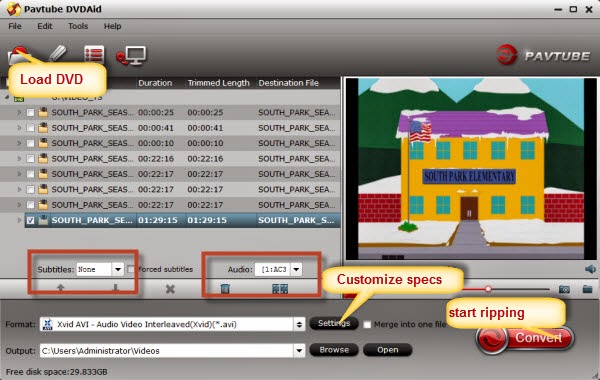The width and height of the screenshot is (600, 380).
Task: Uncheck the 01:29:15 title checkbox
Action: point(30,220)
